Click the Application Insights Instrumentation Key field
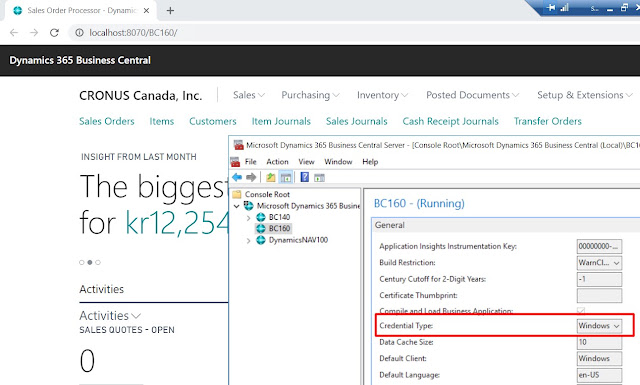The width and height of the screenshot is (640, 385). click(599, 246)
